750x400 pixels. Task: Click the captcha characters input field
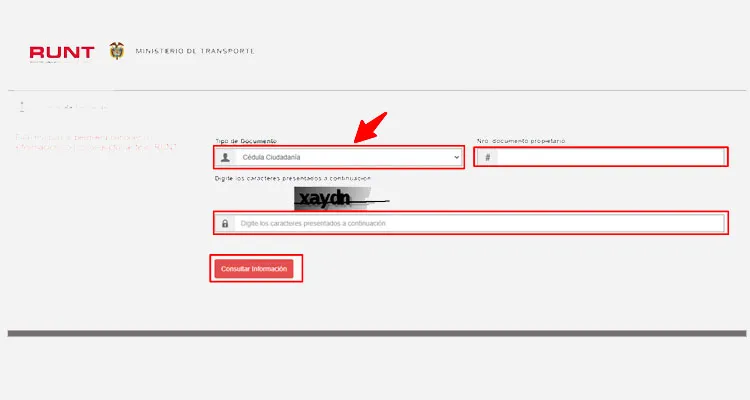click(471, 223)
